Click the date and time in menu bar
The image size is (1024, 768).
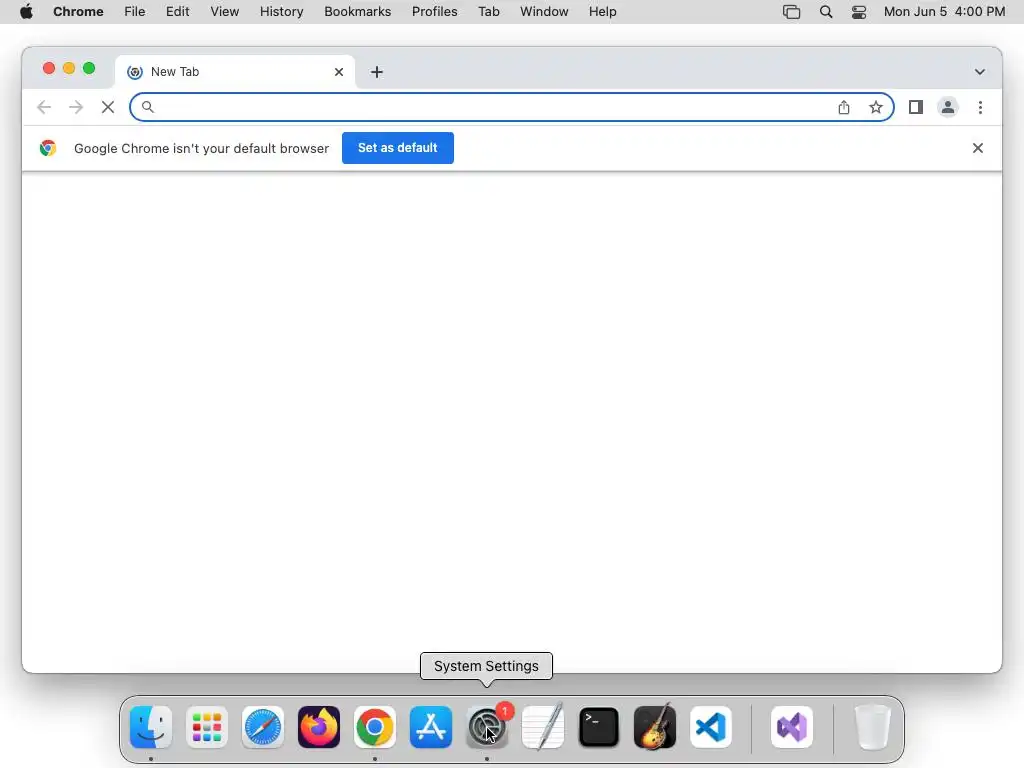click(944, 12)
